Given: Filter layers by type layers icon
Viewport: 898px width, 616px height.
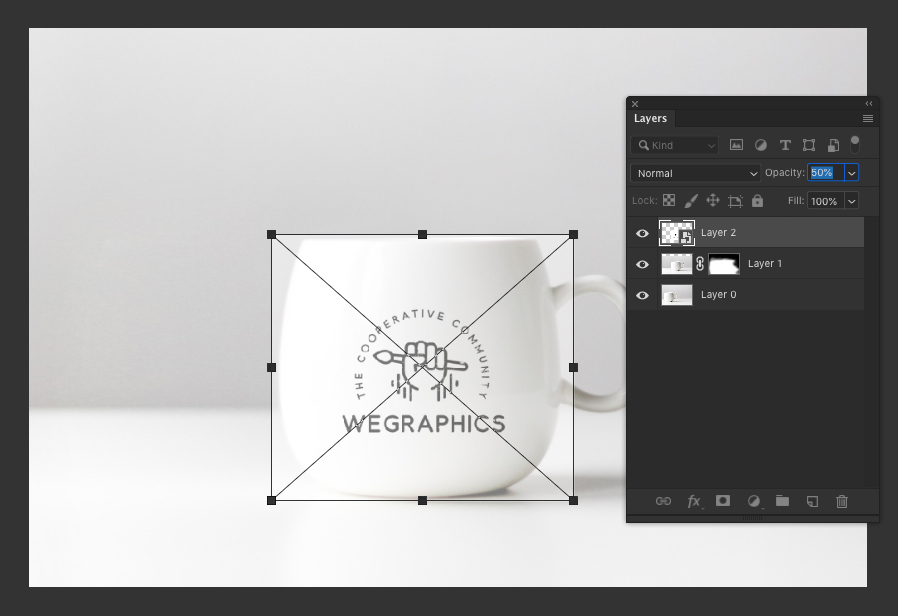Looking at the screenshot, I should pos(785,145).
